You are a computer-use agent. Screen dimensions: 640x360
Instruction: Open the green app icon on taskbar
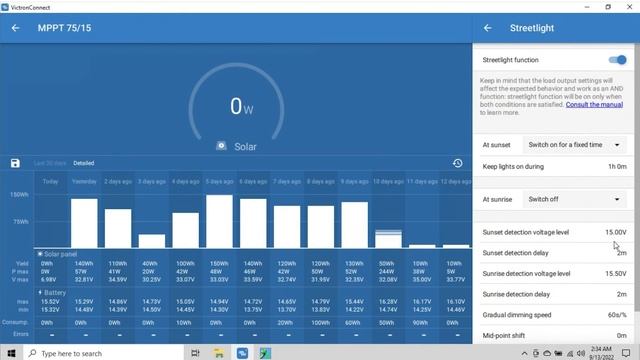click(x=265, y=353)
